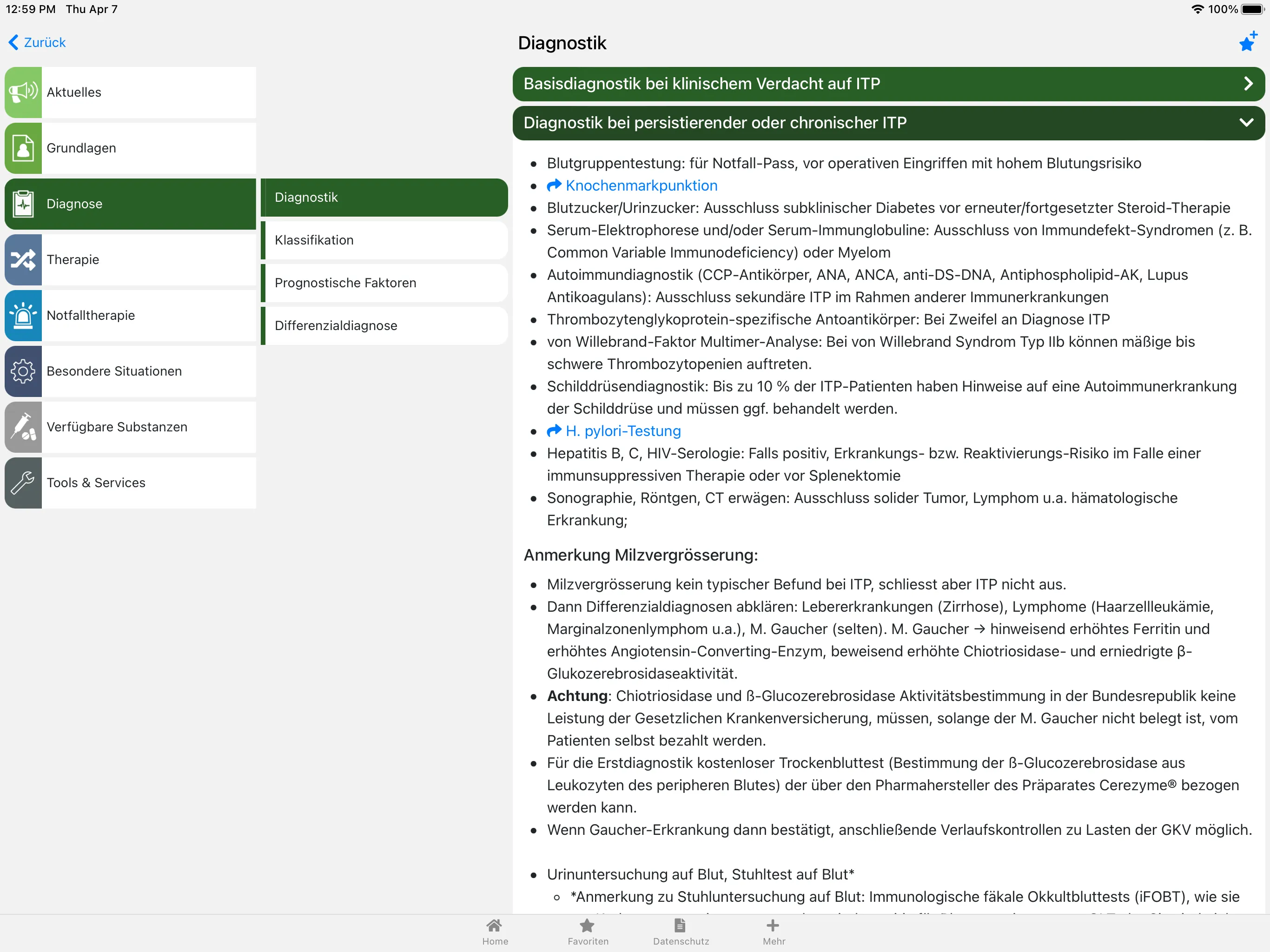Expand Basisdiagnostik bei klinischem Verdacht auf ITP
The height and width of the screenshot is (952, 1270).
click(888, 83)
